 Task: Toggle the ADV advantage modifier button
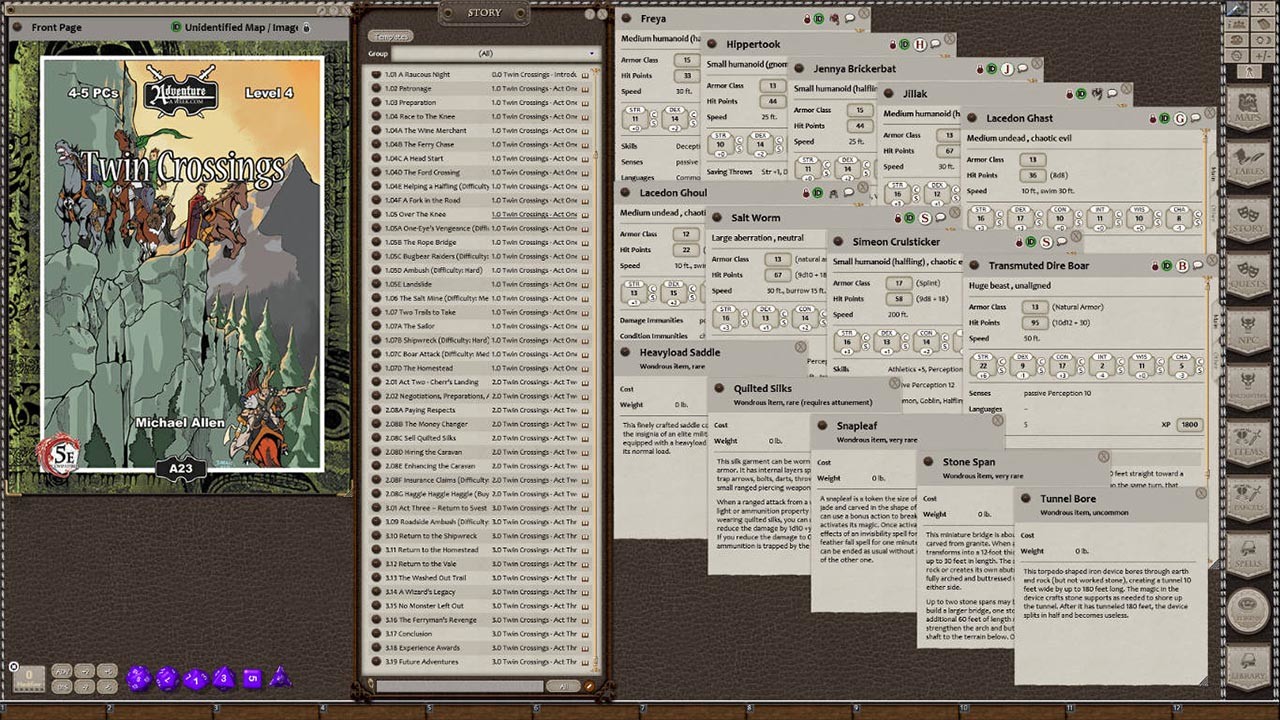tap(62, 670)
